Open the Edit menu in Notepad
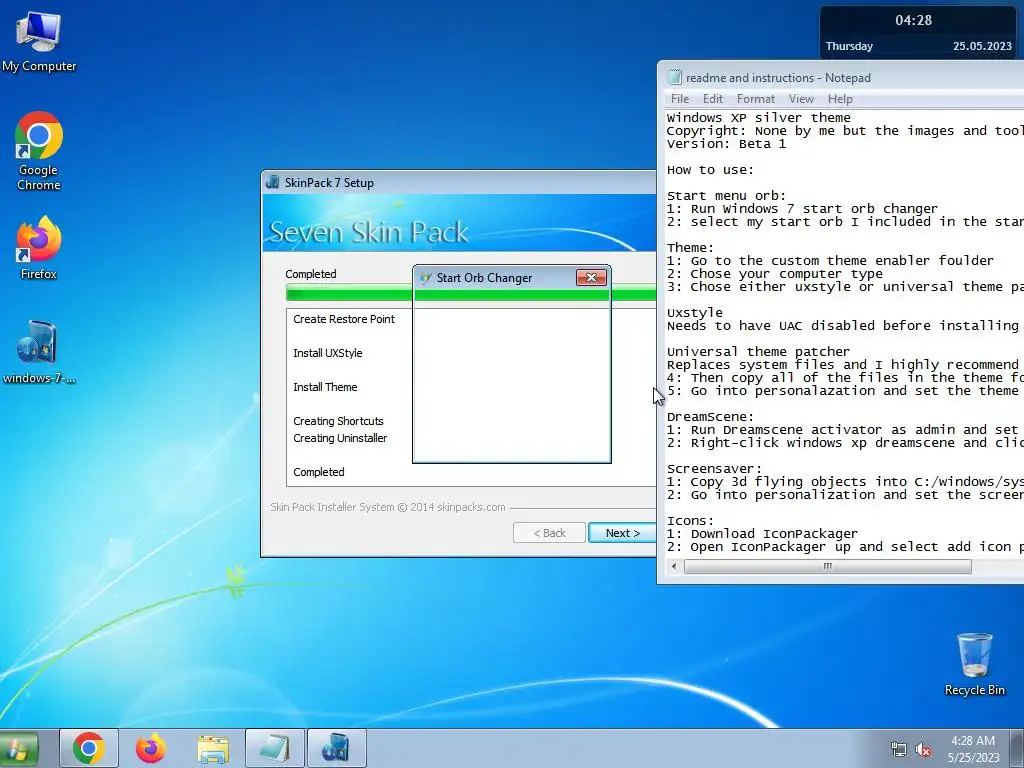This screenshot has width=1024, height=768. [x=712, y=99]
